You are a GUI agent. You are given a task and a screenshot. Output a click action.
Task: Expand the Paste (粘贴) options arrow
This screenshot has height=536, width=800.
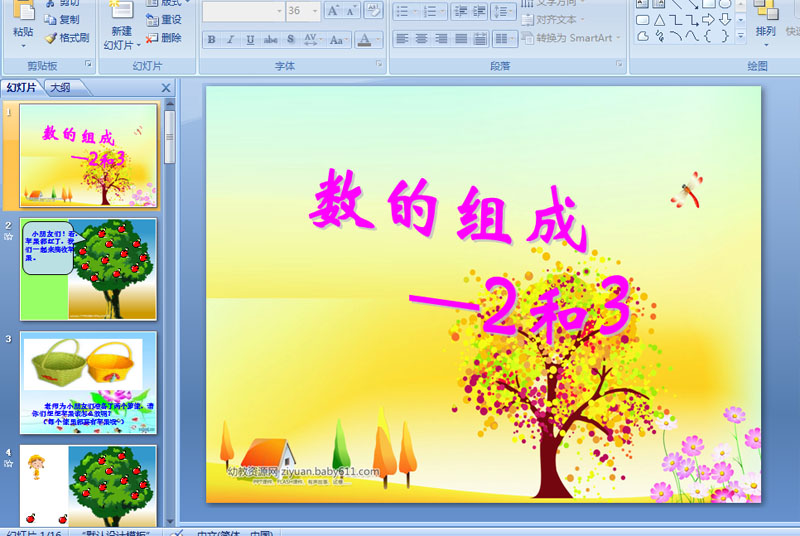coord(23,46)
